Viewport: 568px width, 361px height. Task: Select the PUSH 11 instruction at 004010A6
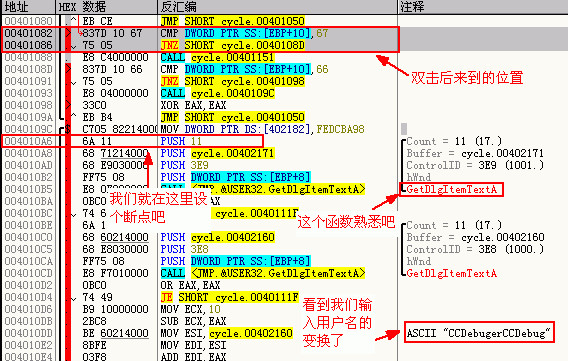[x=181, y=141]
